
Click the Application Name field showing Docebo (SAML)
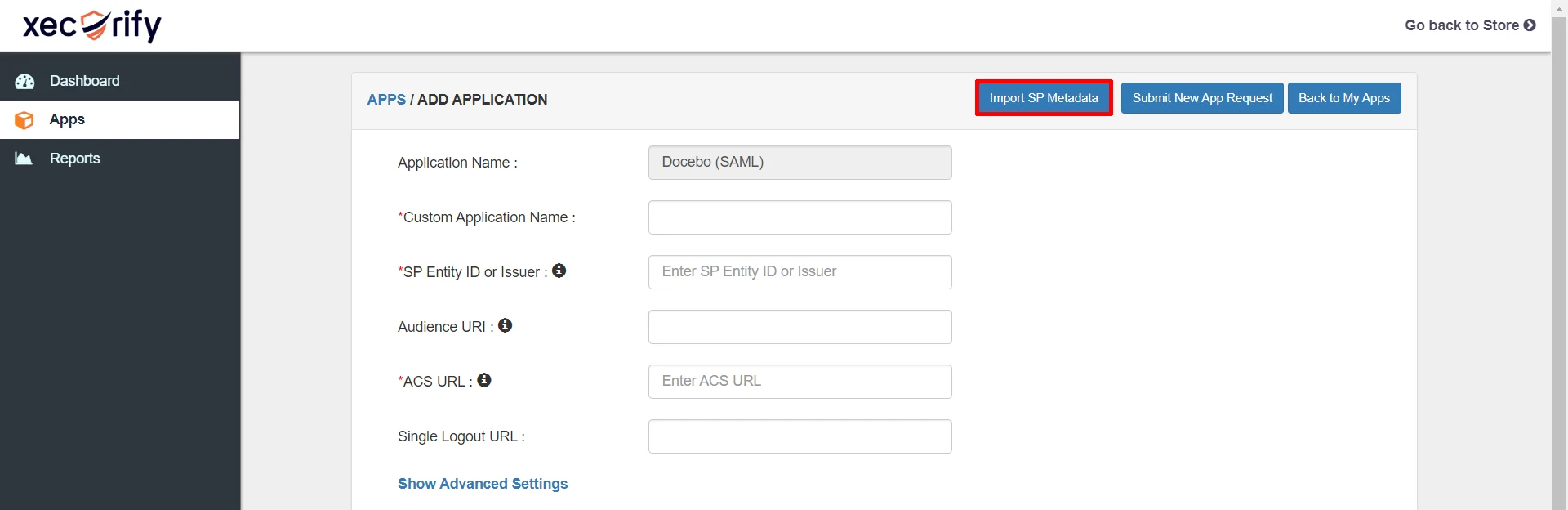pyautogui.click(x=800, y=163)
